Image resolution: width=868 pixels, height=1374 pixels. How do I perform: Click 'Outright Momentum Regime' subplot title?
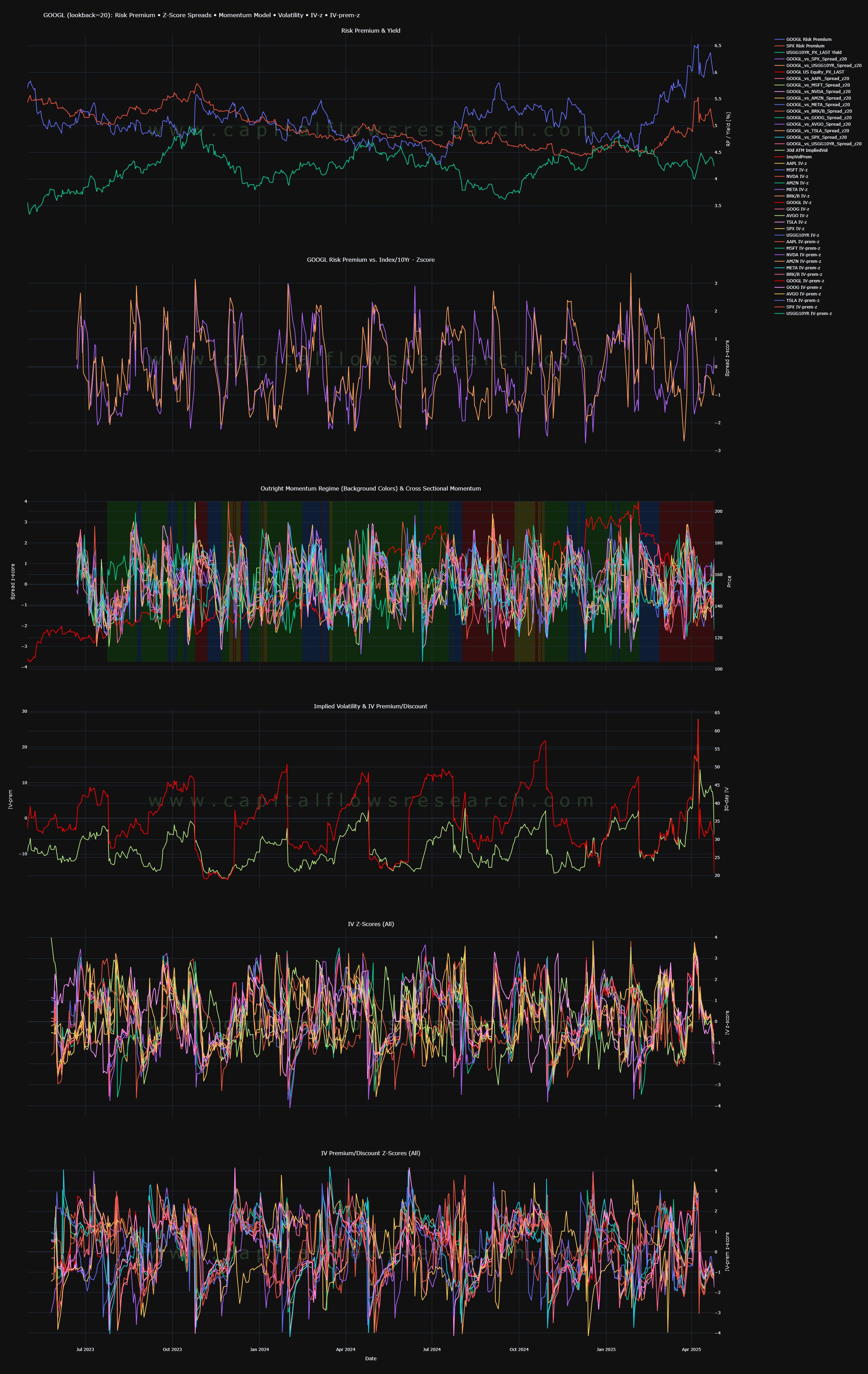pos(371,488)
